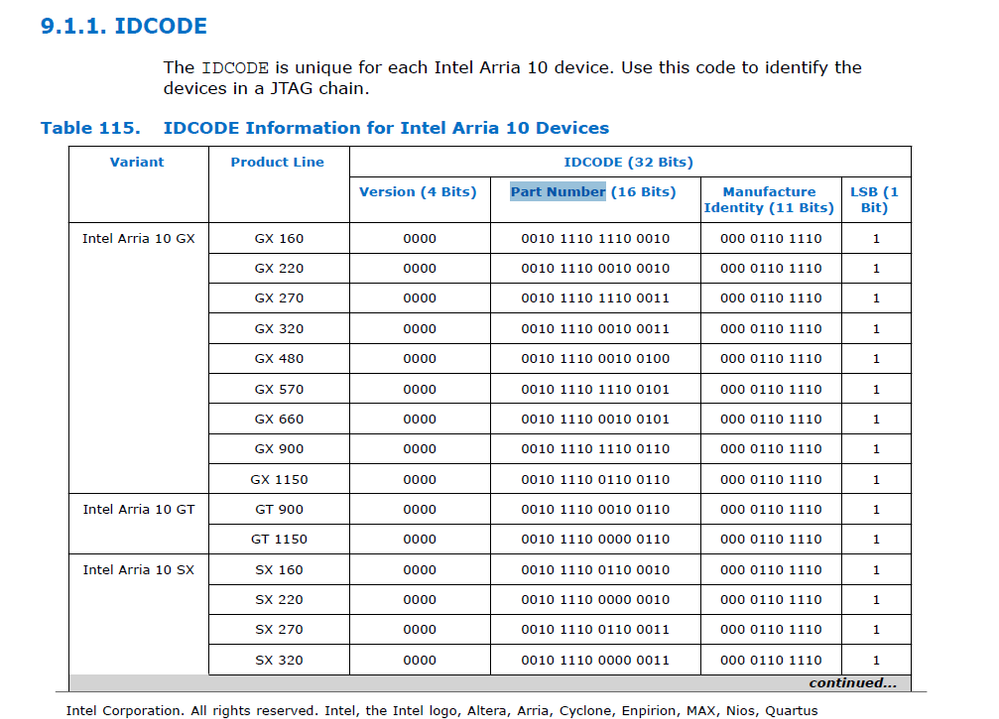This screenshot has width=999, height=719.
Task: Click the 'continued...' note below the table
Action: (x=852, y=683)
